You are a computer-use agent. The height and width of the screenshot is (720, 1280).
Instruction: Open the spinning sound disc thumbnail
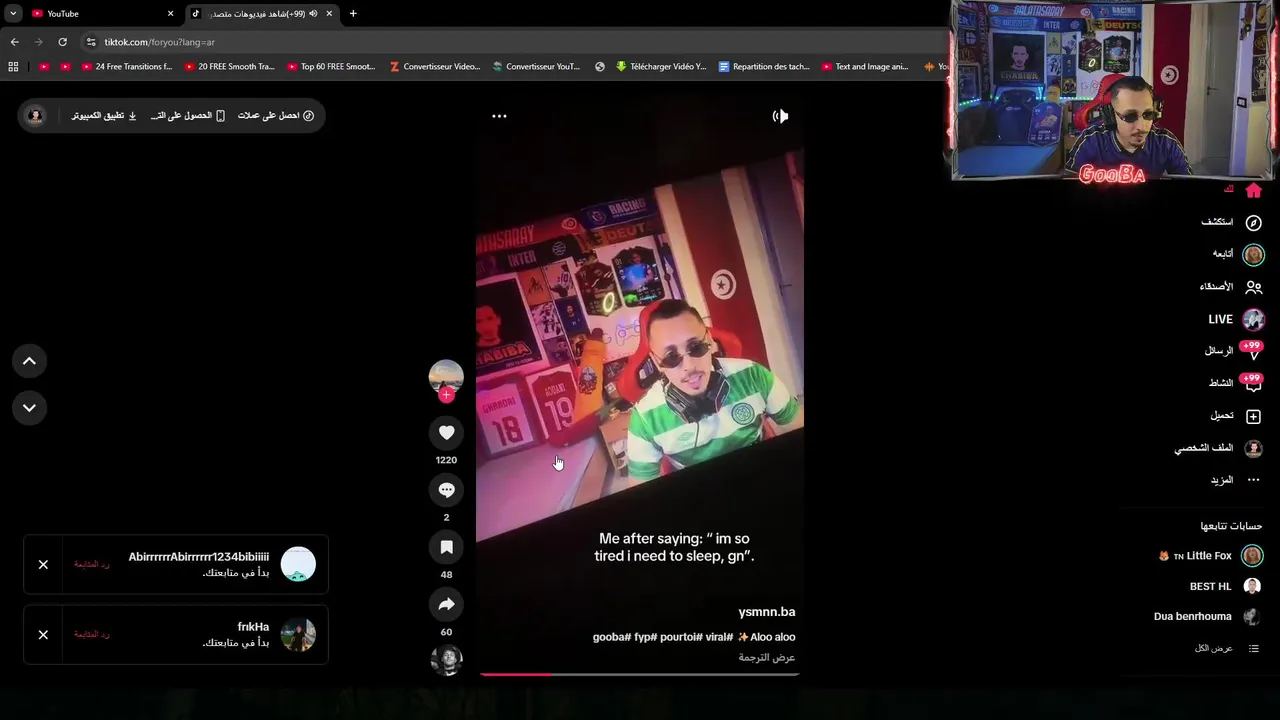446,660
